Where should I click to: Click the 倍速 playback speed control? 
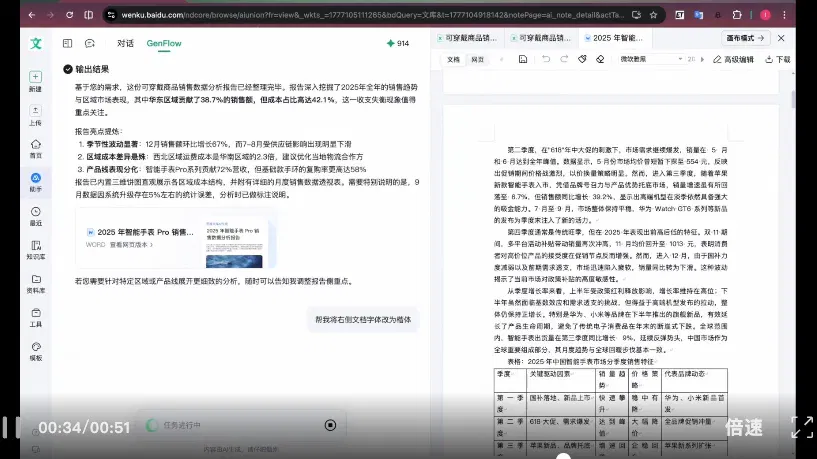pyautogui.click(x=744, y=427)
